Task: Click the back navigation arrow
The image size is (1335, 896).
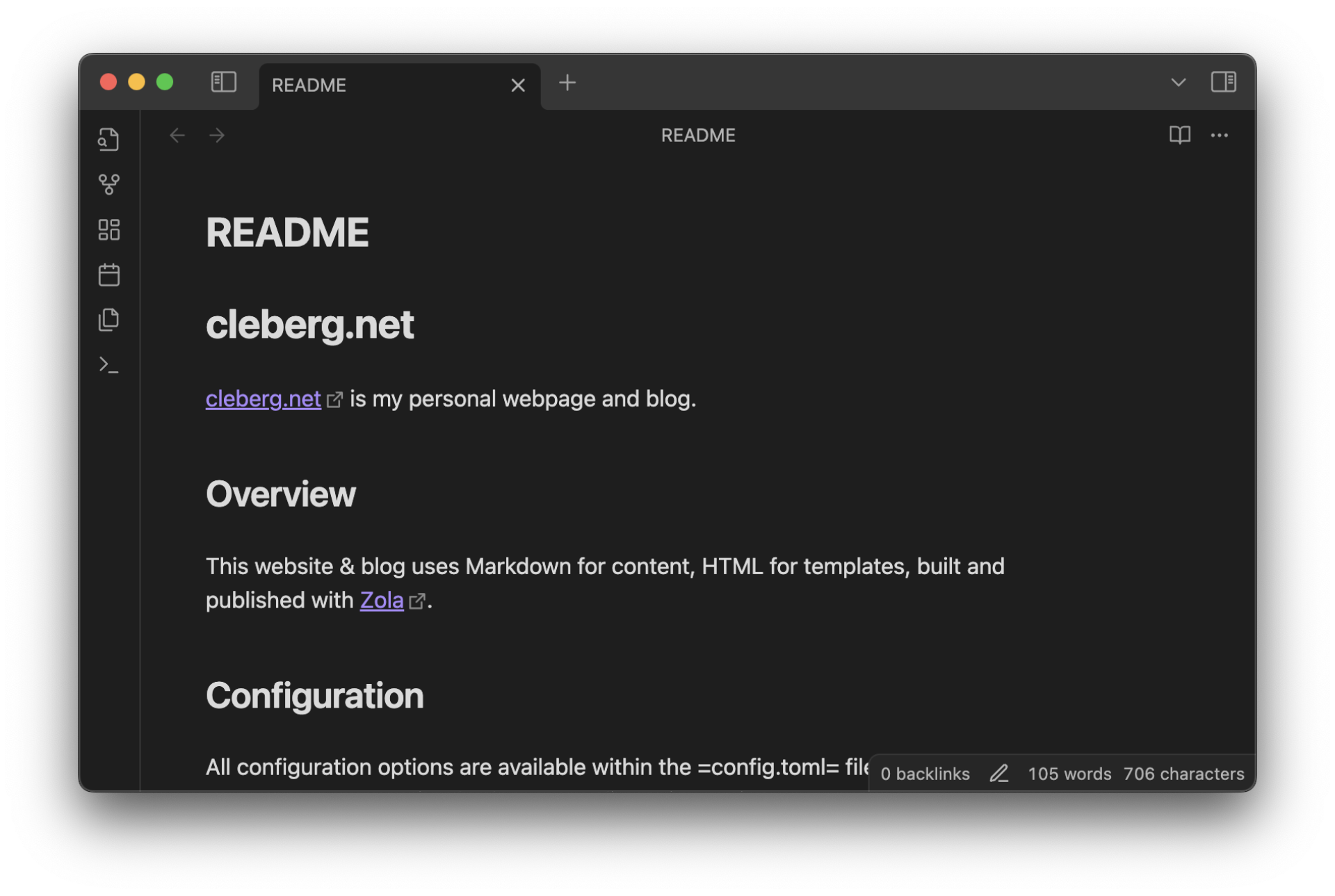Action: (x=177, y=135)
